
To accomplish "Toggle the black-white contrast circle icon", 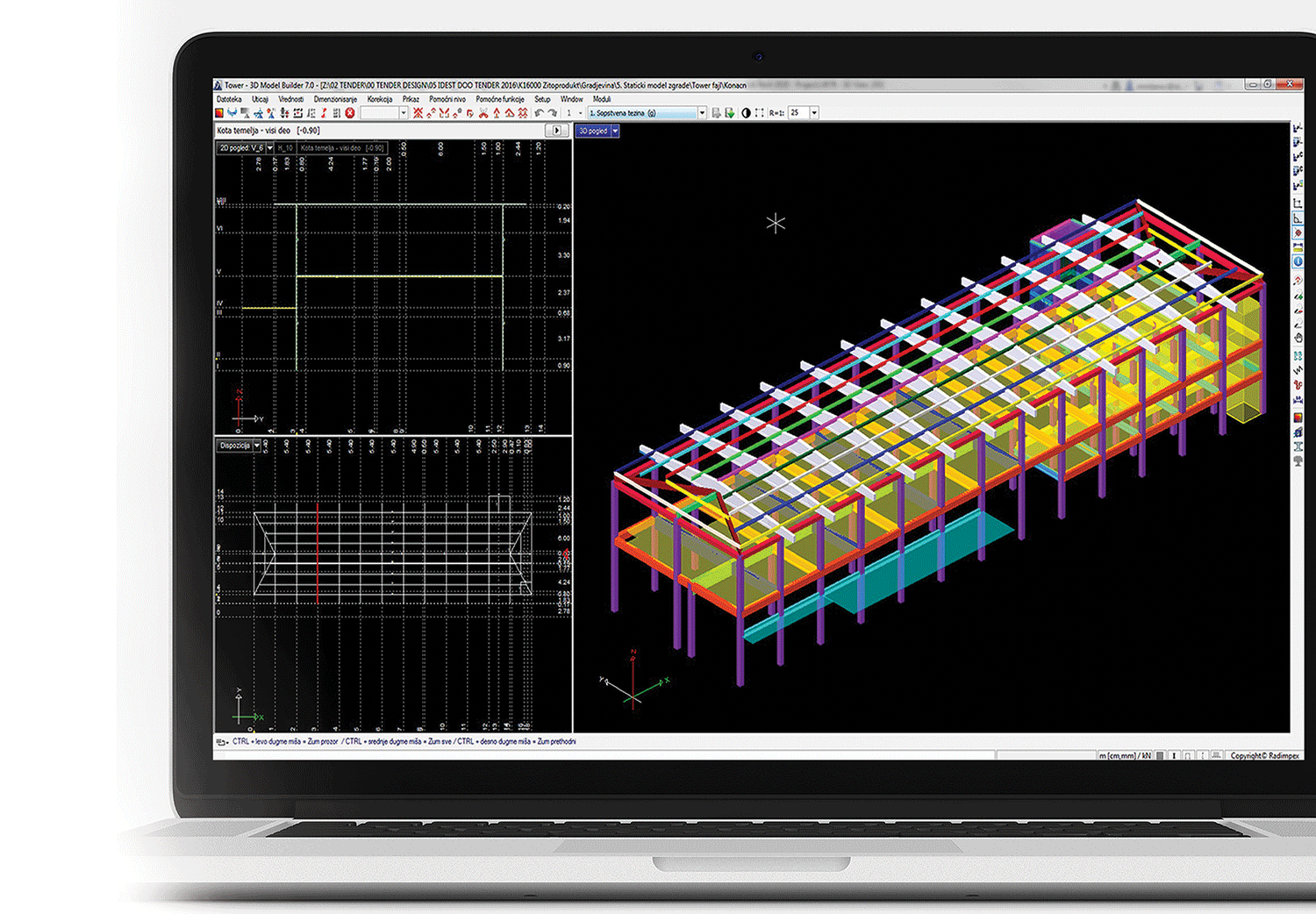I will pos(746,113).
